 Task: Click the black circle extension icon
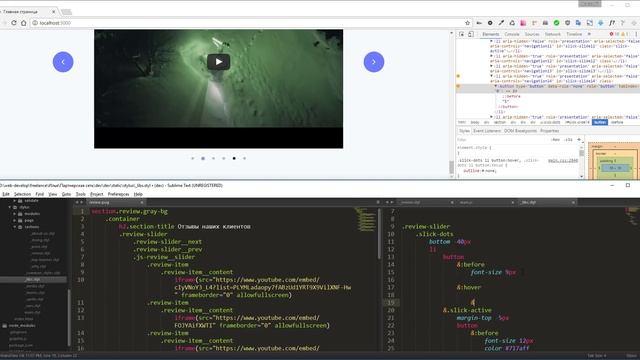tap(490, 23)
